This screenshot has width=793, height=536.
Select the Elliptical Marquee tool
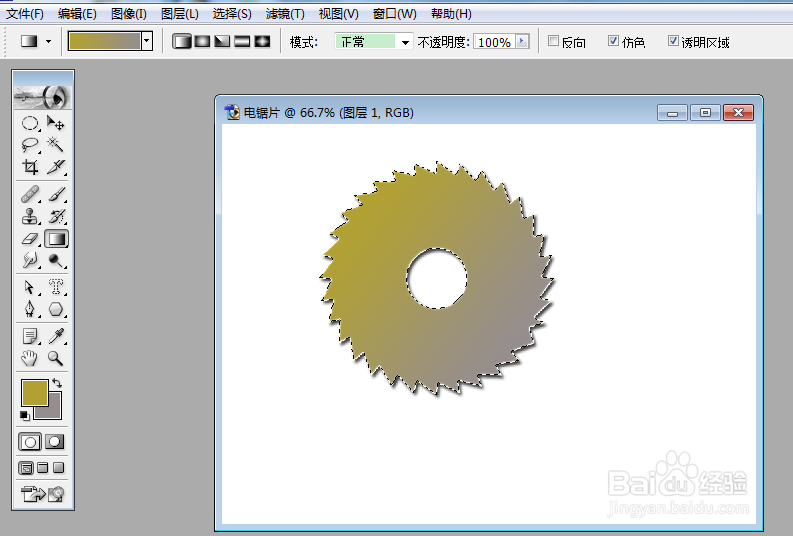click(x=30, y=123)
